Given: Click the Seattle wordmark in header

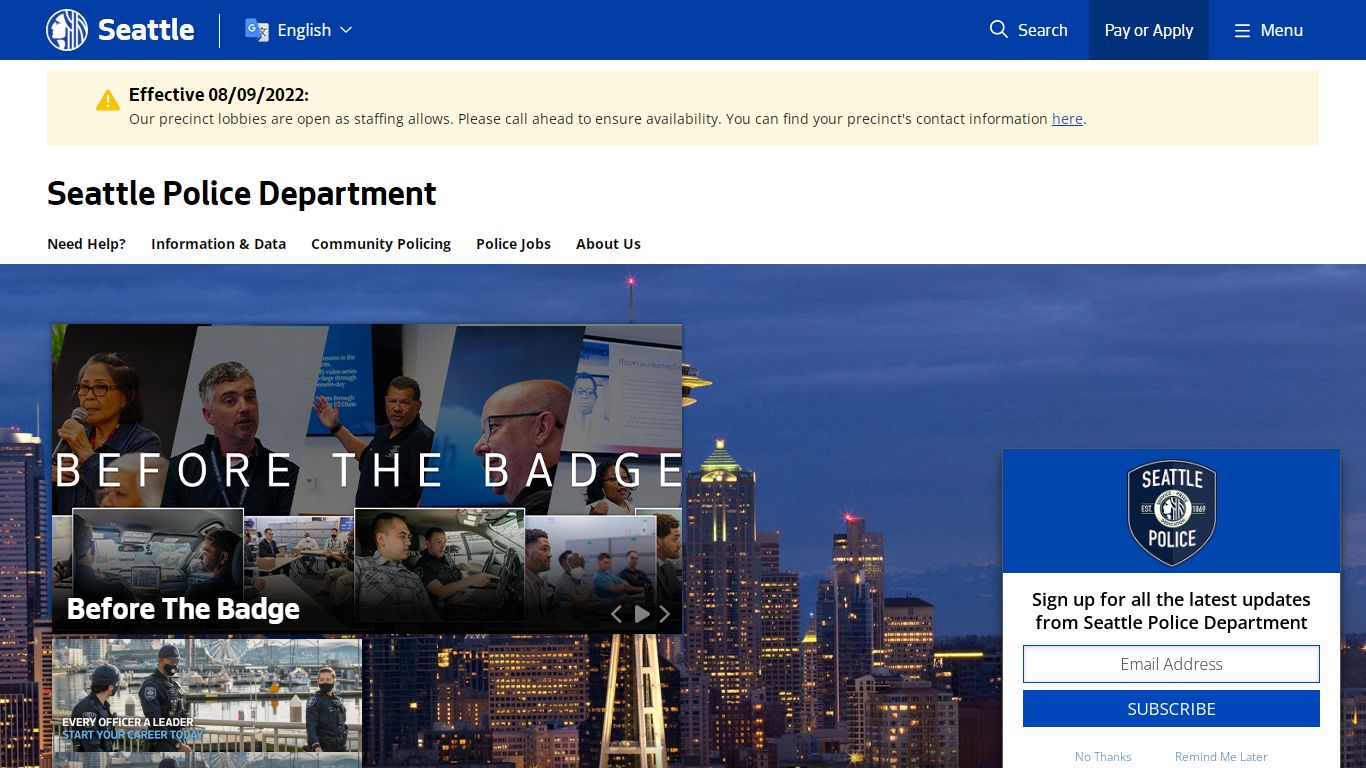Looking at the screenshot, I should coord(146,30).
